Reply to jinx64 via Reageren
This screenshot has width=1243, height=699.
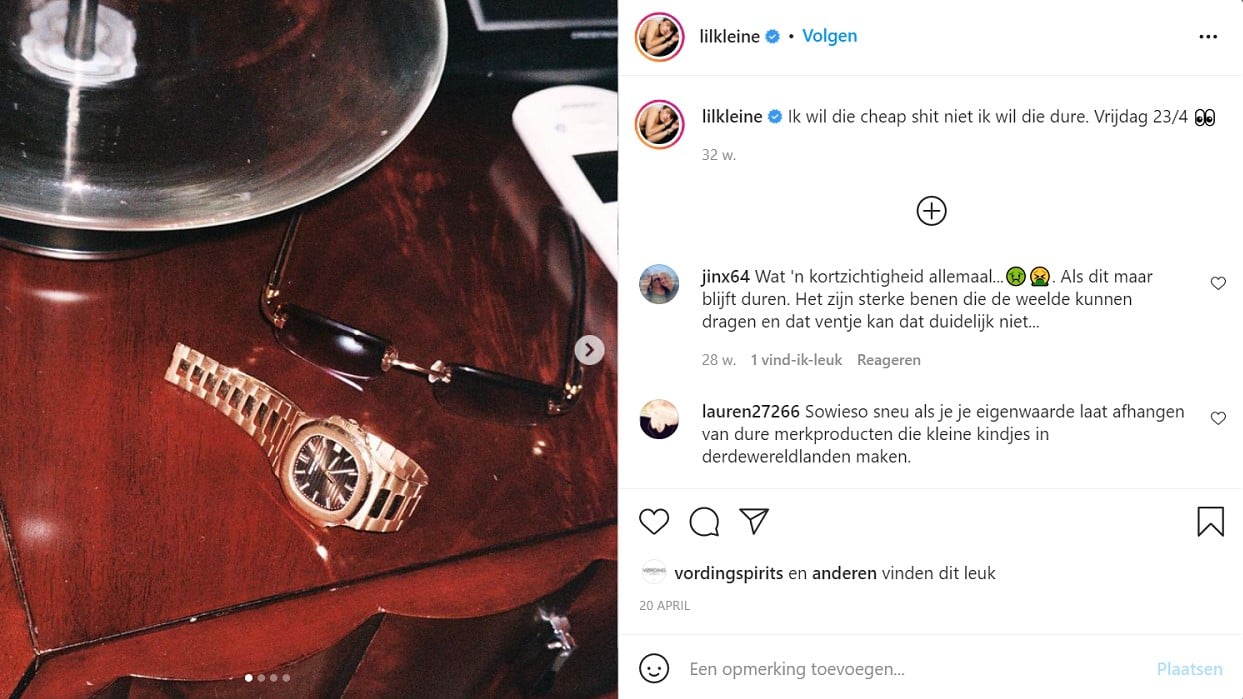[x=889, y=360]
